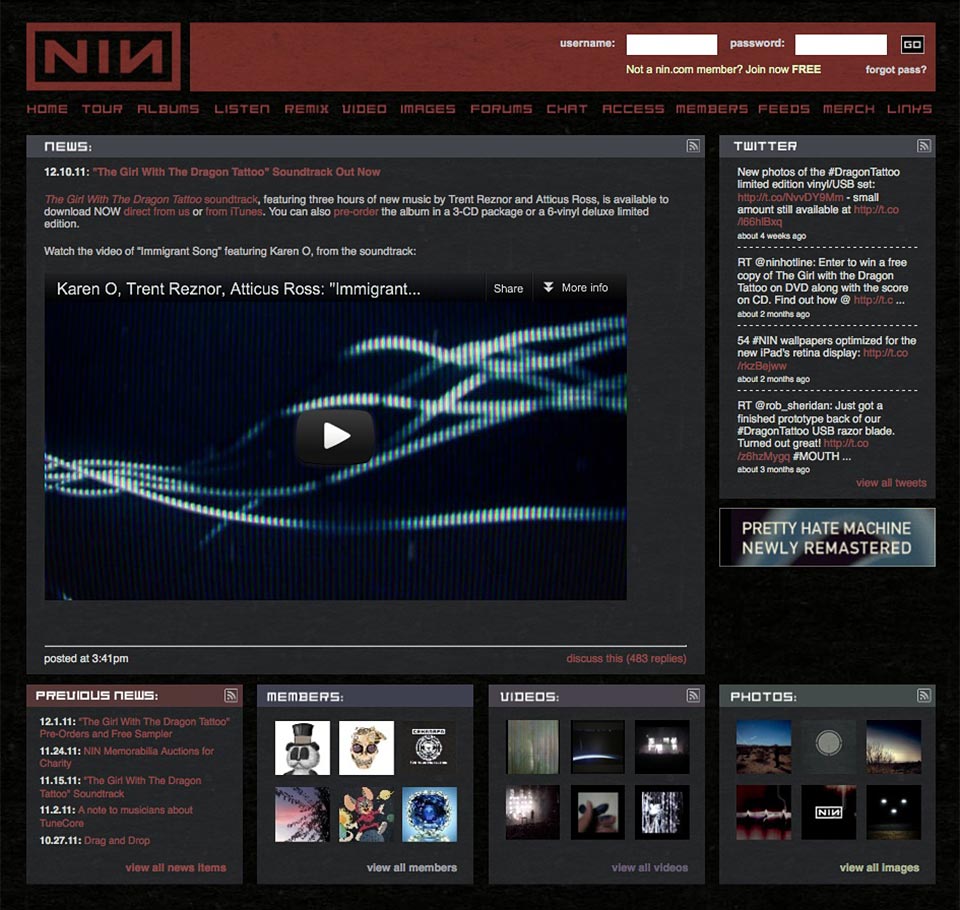Viewport: 960px width, 910px height.
Task: Open the three lights photo thumbnail
Action: 893,813
